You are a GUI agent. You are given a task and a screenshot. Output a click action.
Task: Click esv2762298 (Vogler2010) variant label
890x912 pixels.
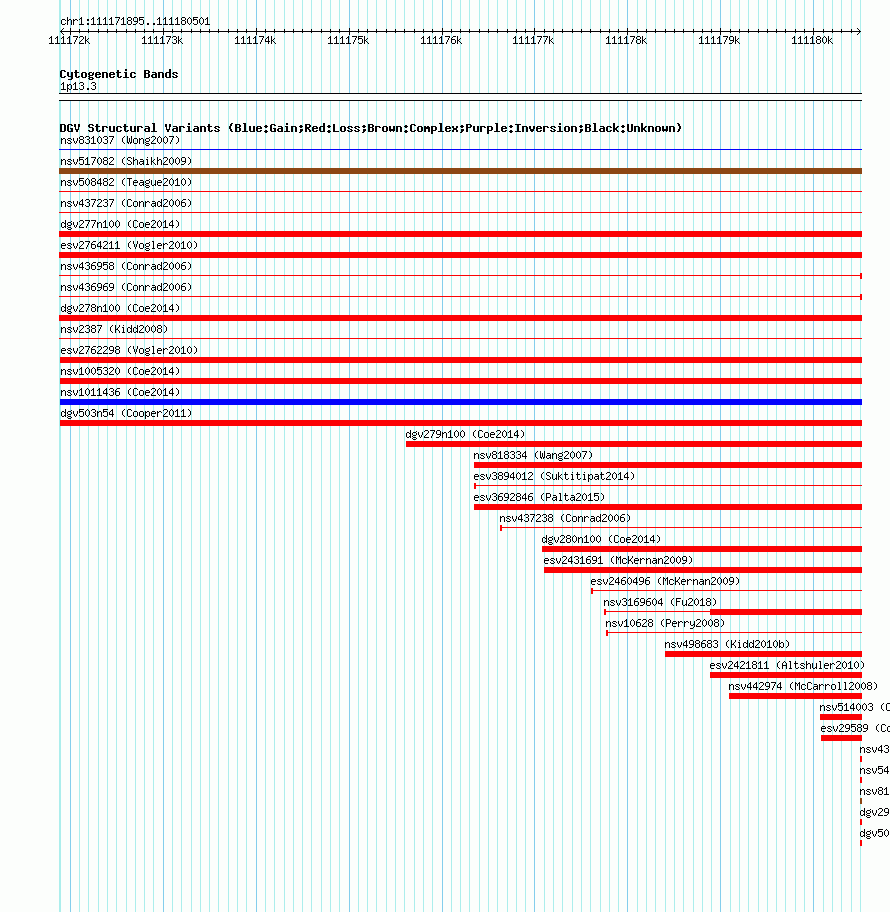pyautogui.click(x=129, y=350)
